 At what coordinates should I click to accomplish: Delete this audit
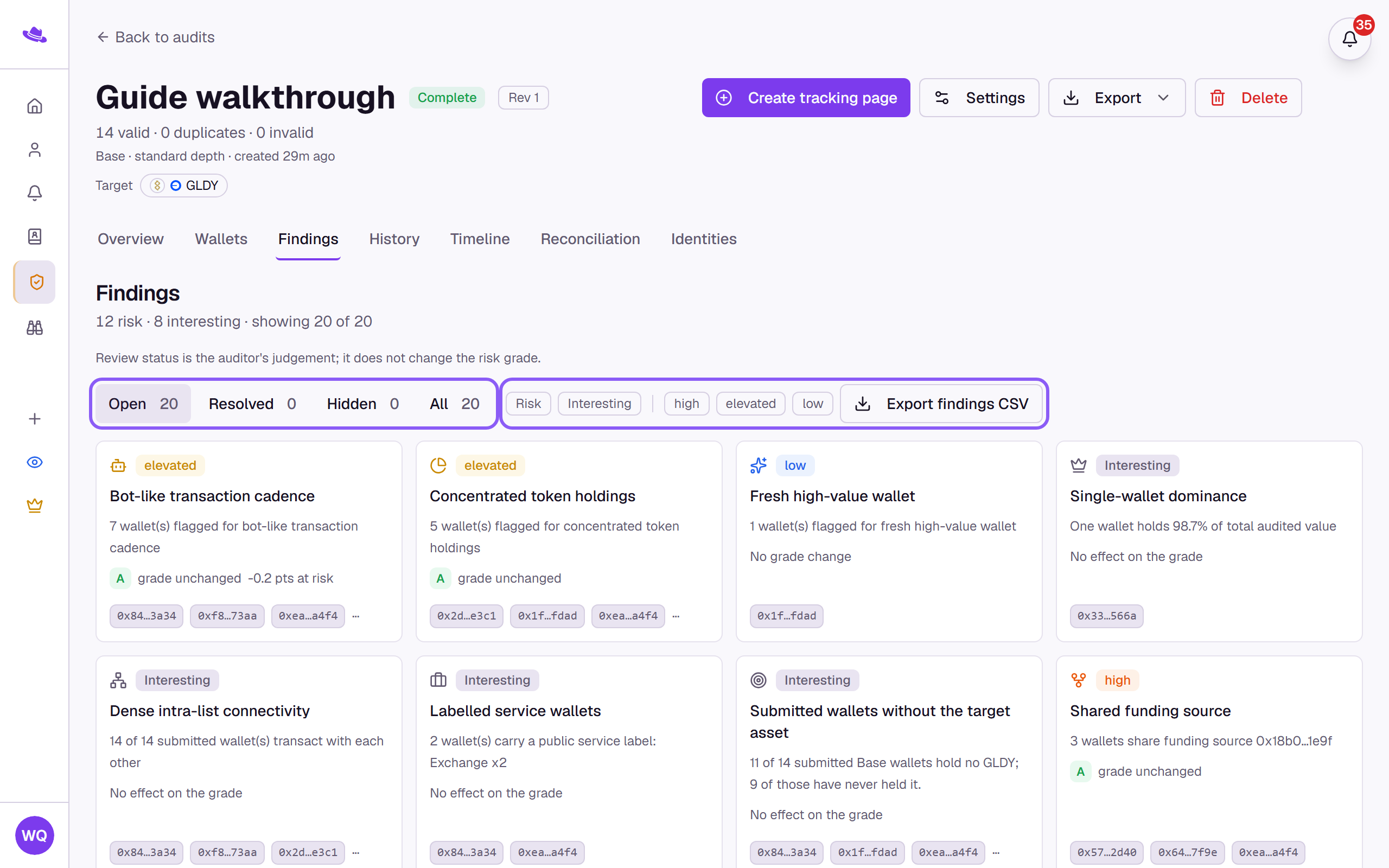[1248, 98]
